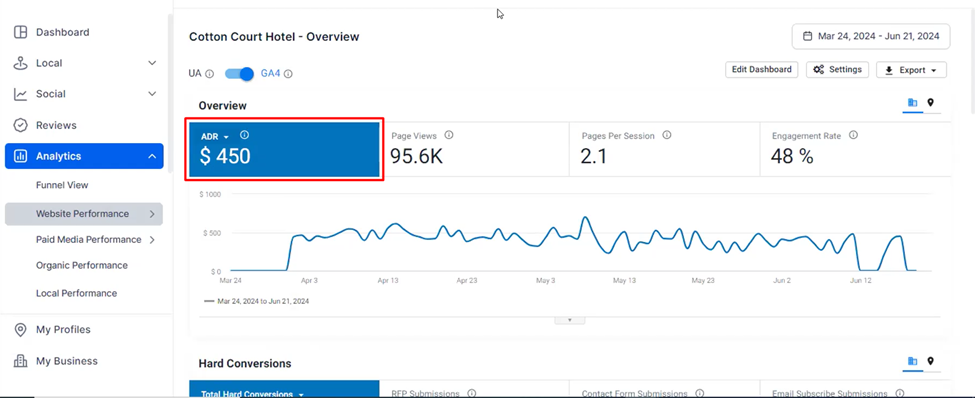
Task: Open Total Hard Conversions dropdown
Action: pos(252,394)
